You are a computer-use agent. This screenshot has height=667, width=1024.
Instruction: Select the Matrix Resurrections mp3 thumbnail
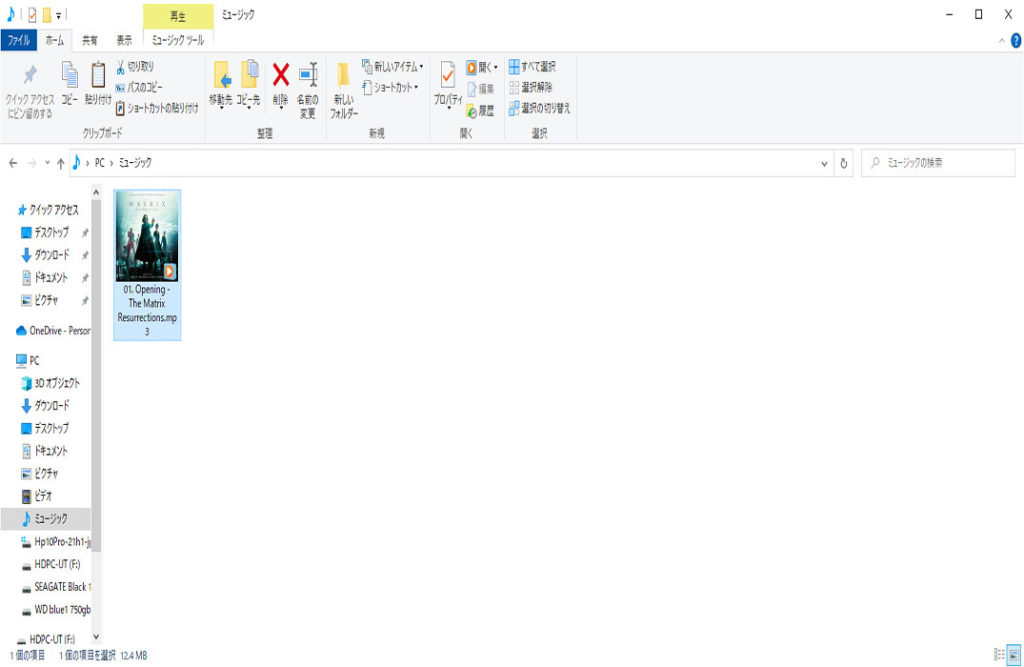(x=147, y=240)
